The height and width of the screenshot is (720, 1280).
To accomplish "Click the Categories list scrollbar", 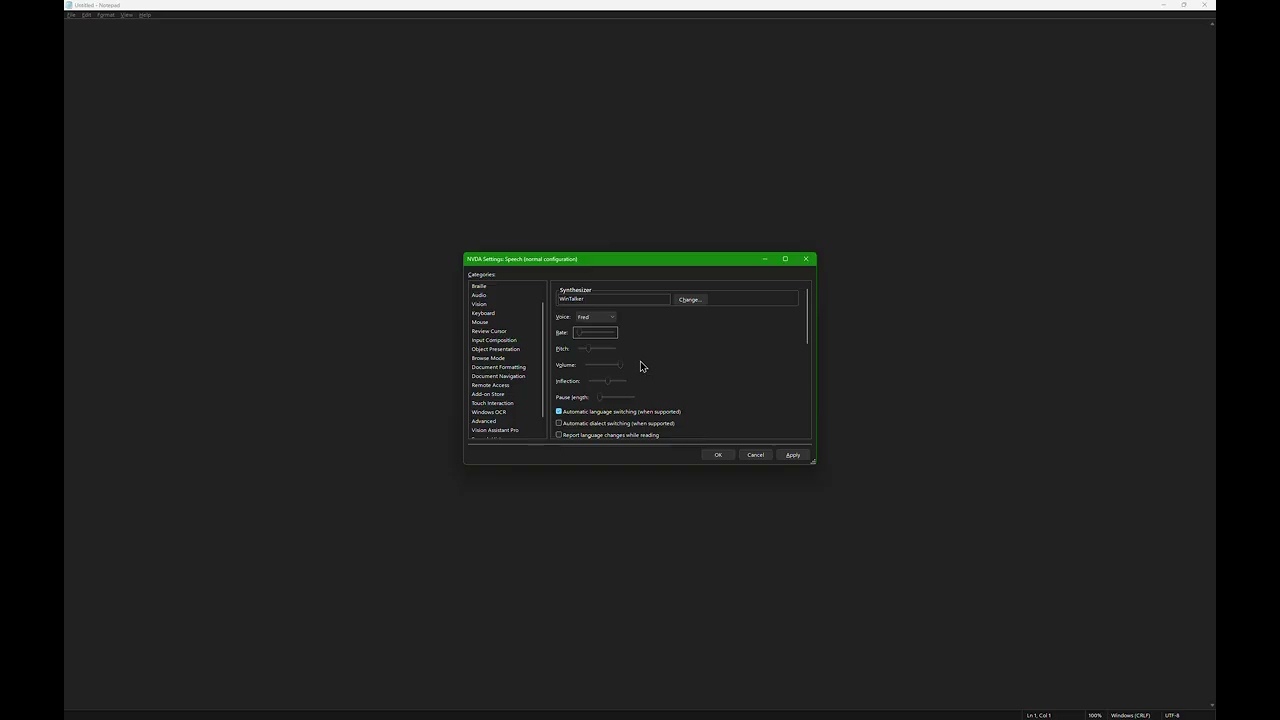I will coord(543,360).
